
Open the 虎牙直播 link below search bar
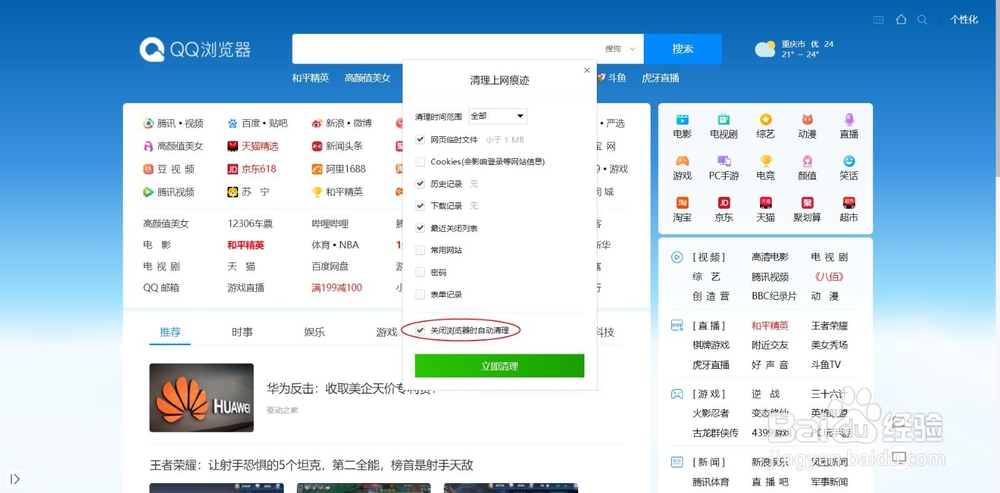click(x=660, y=78)
